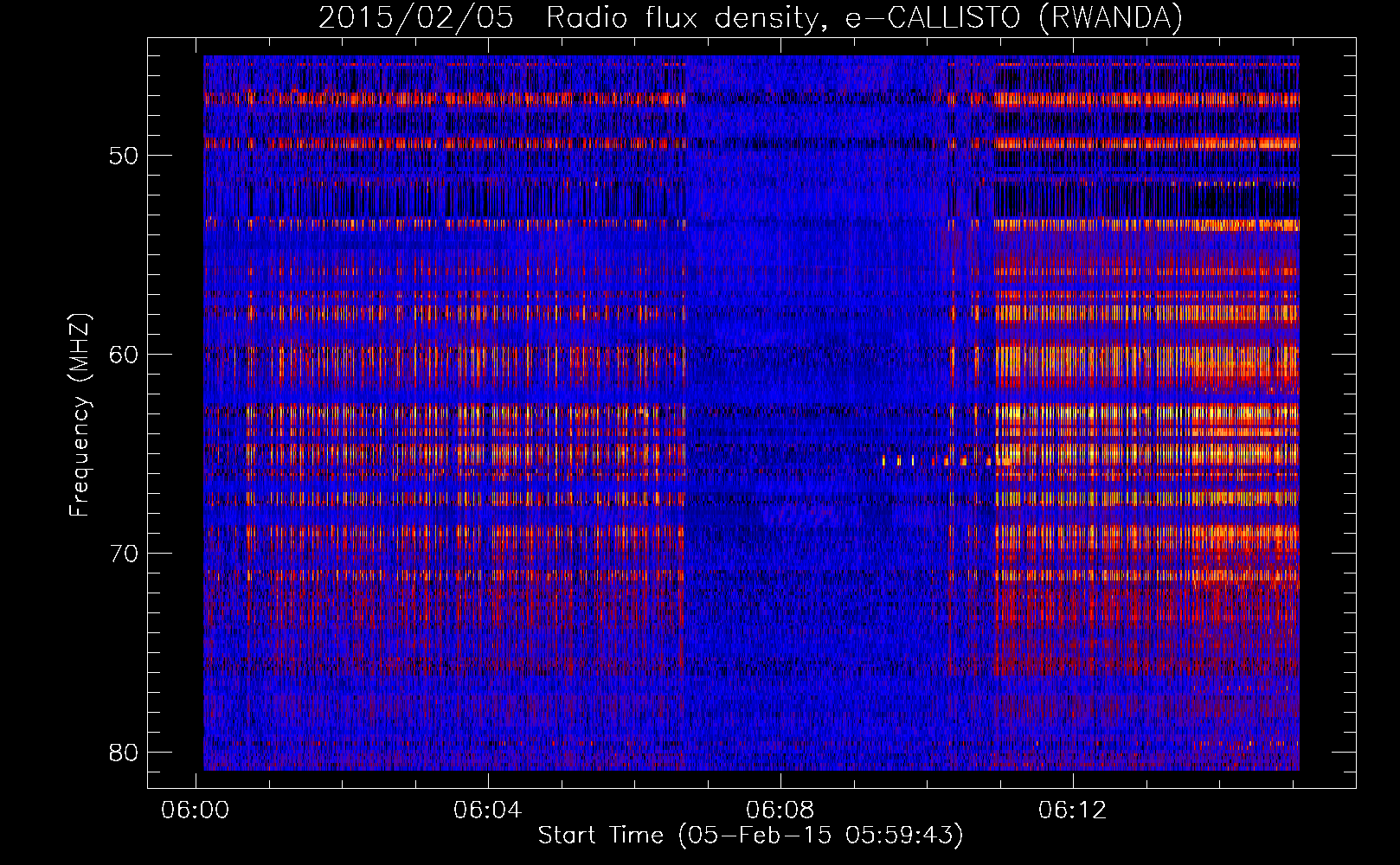Click the 06:00 time tick label
Viewport: 1400px width, 865px height.
click(x=196, y=811)
